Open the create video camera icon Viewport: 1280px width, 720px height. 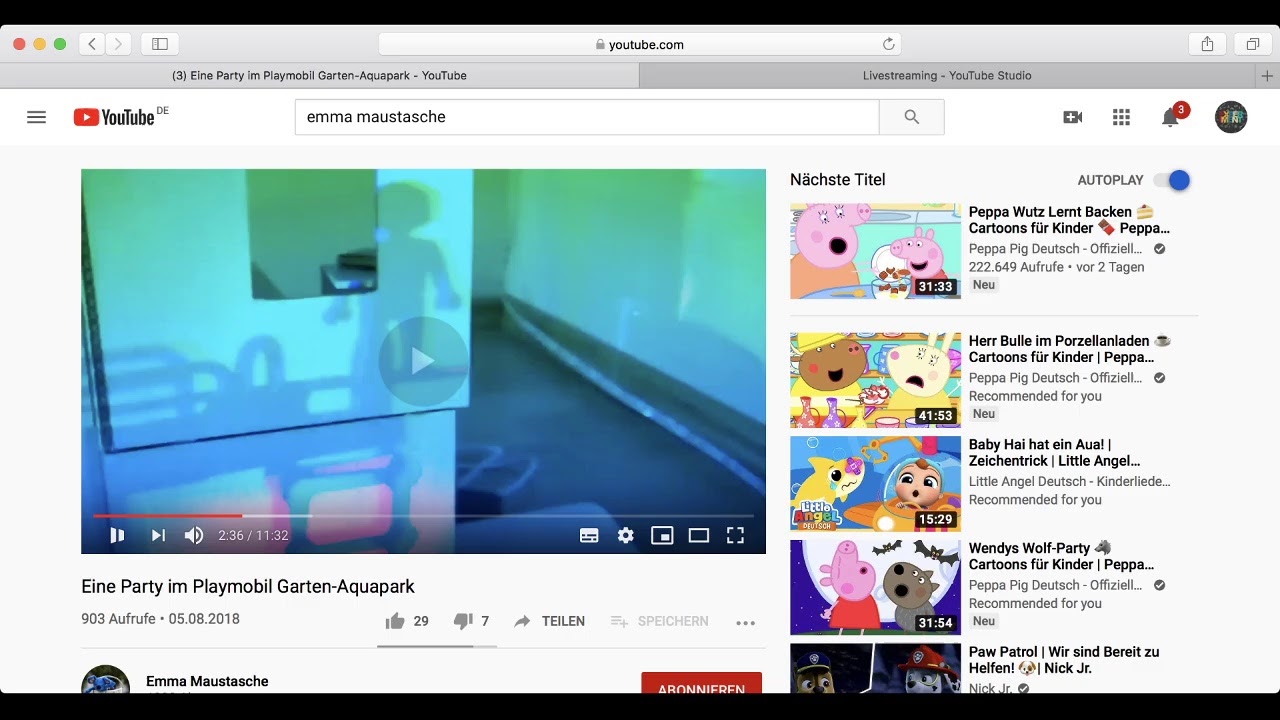coord(1072,117)
